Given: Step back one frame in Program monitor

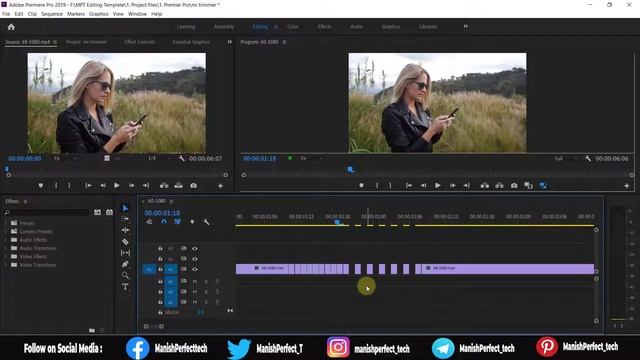Looking at the screenshot, I should pyautogui.click(x=423, y=186).
